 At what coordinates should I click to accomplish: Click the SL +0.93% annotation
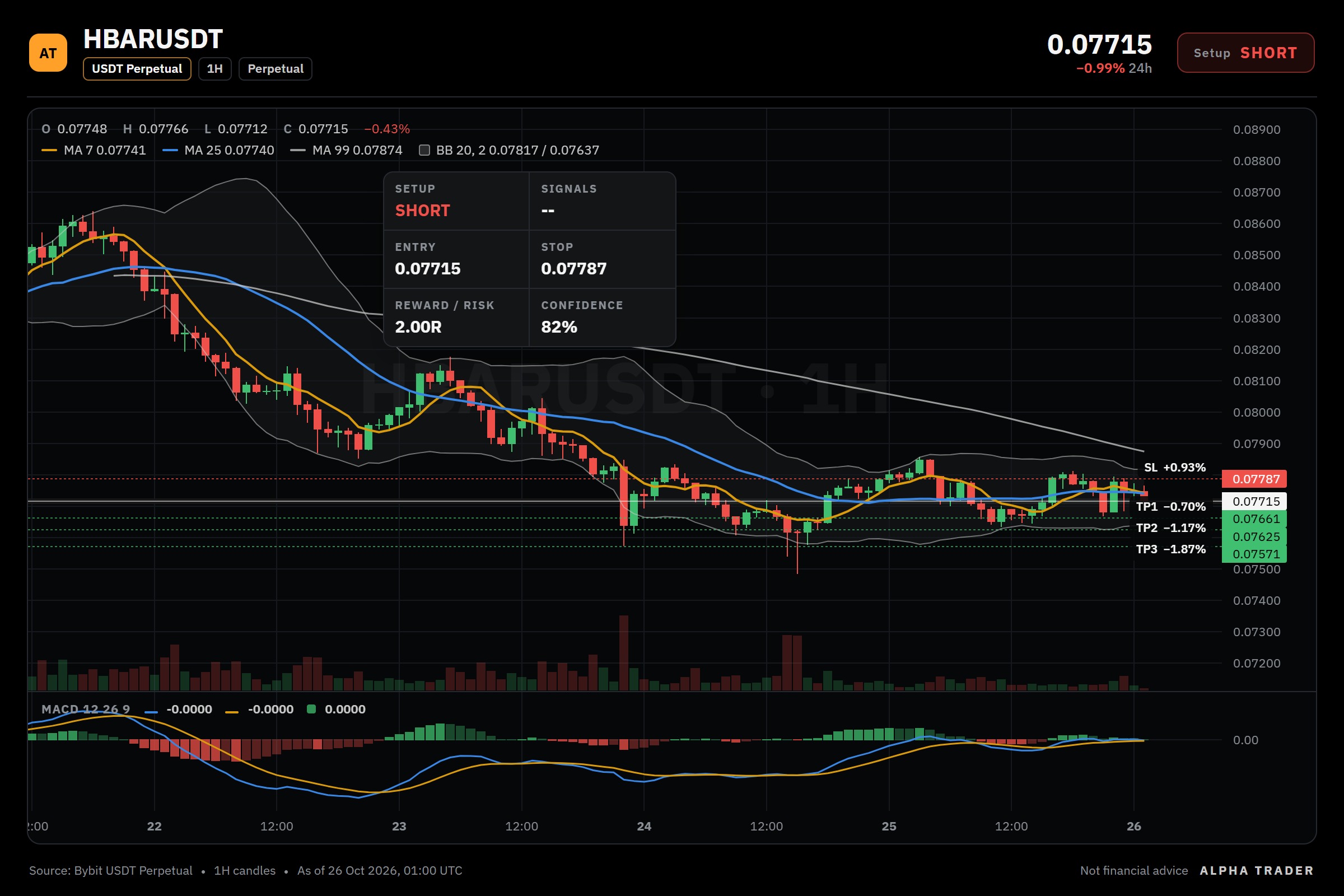coord(1175,468)
